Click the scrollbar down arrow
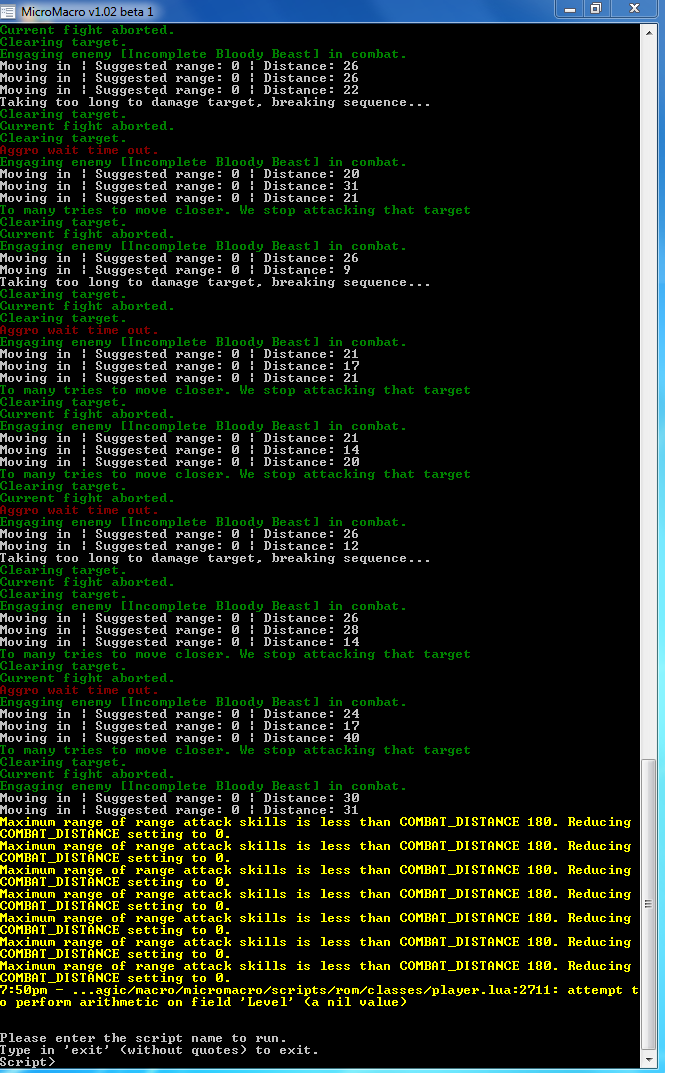 [650, 1062]
